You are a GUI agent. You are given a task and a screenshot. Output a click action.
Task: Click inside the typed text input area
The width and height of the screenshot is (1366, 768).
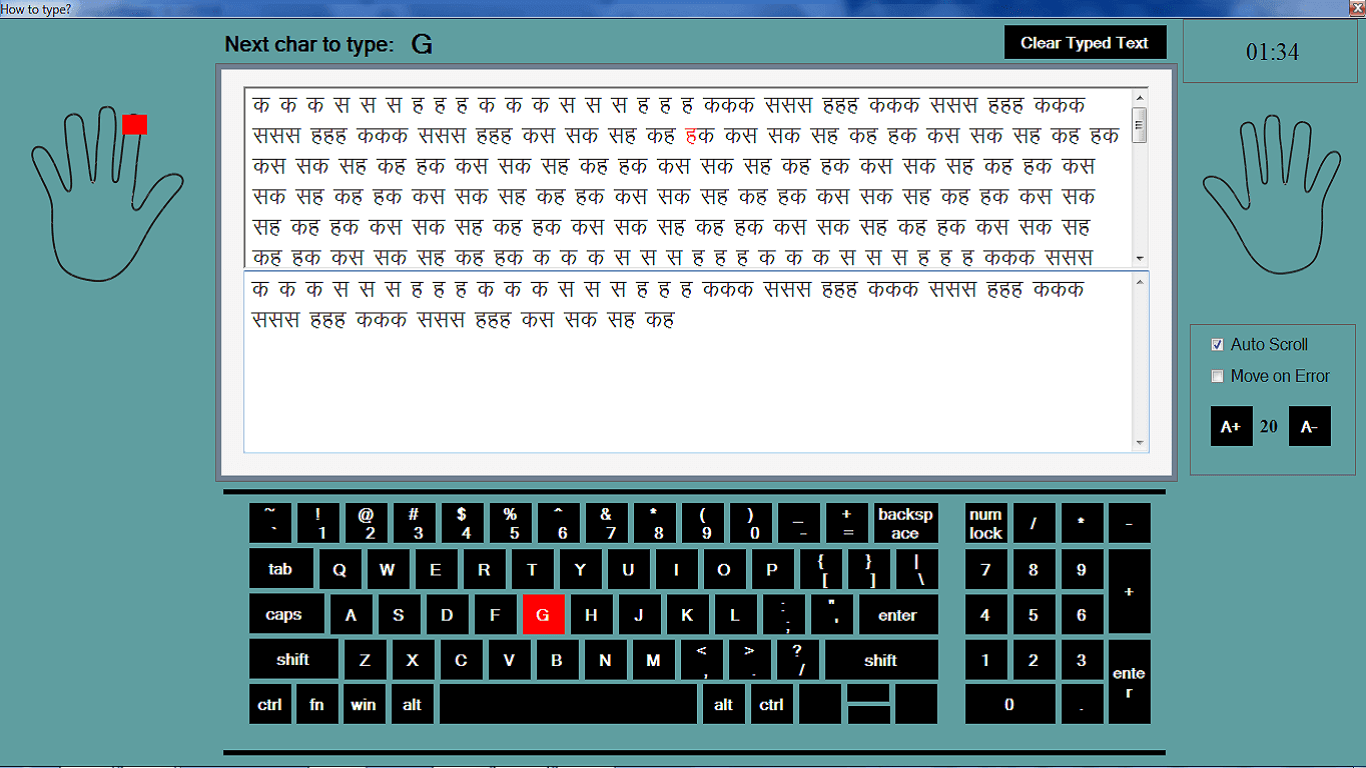[x=690, y=390]
